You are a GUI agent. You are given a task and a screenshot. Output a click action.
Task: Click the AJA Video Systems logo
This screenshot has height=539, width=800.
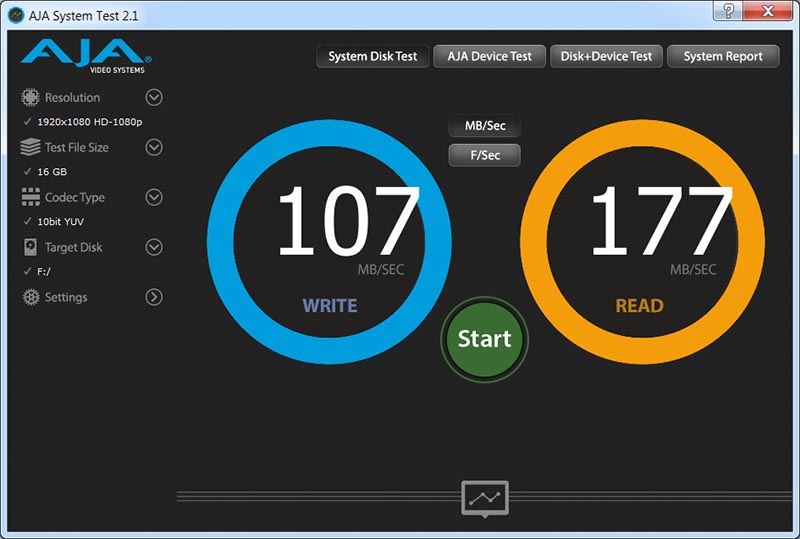click(x=86, y=56)
